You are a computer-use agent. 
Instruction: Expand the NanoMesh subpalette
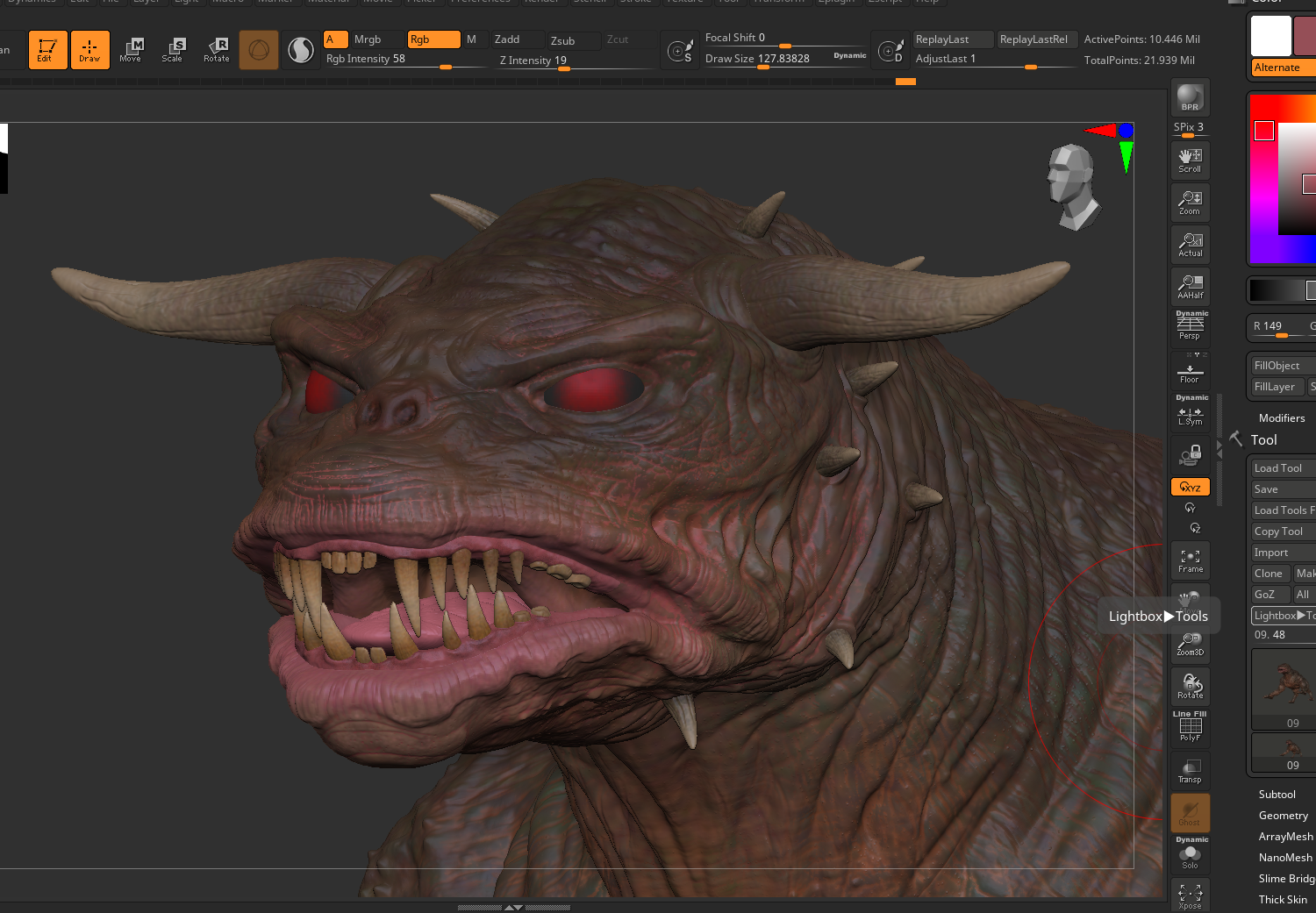1286,858
